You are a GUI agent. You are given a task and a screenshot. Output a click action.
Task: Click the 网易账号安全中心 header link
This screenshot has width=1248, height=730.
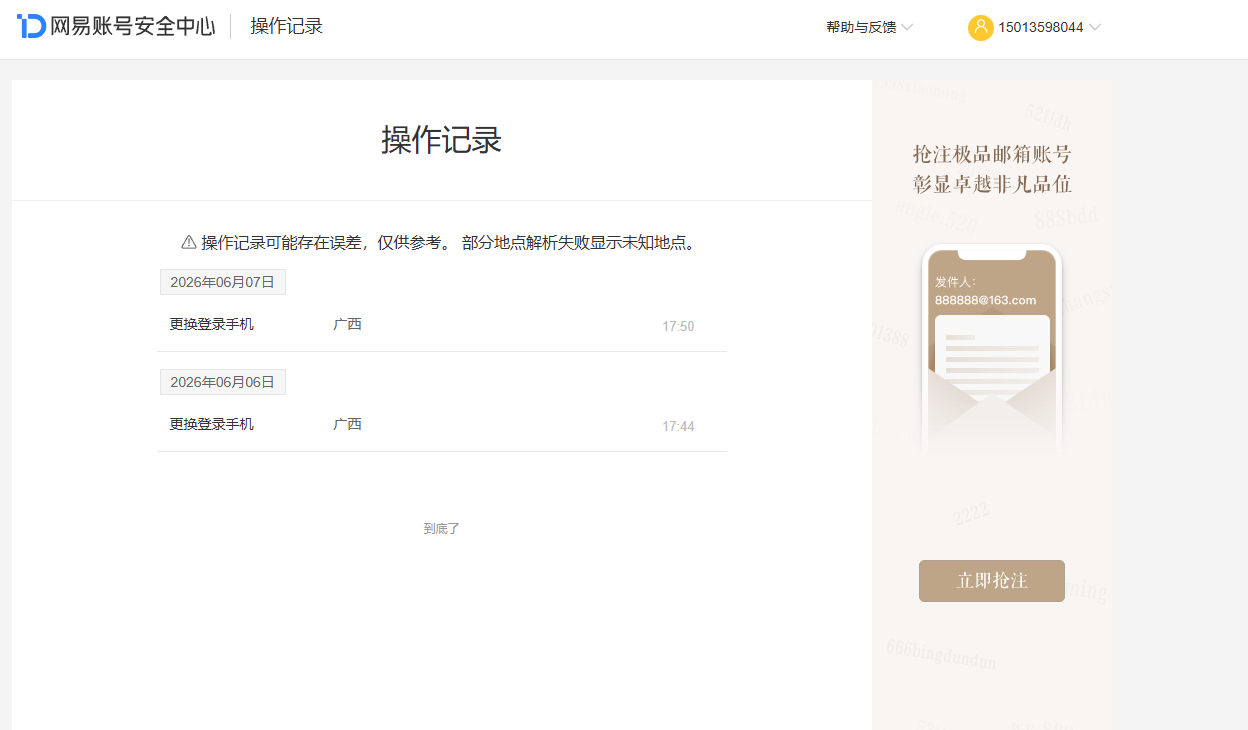coord(132,26)
